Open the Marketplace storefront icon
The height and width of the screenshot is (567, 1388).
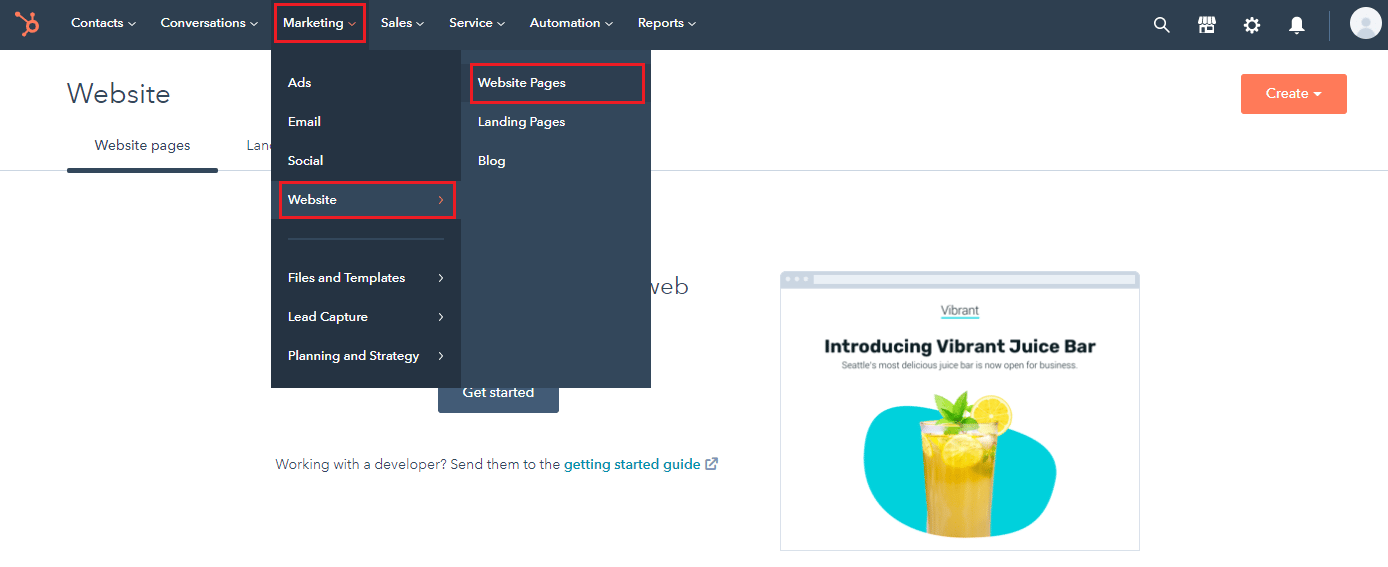click(x=1207, y=24)
